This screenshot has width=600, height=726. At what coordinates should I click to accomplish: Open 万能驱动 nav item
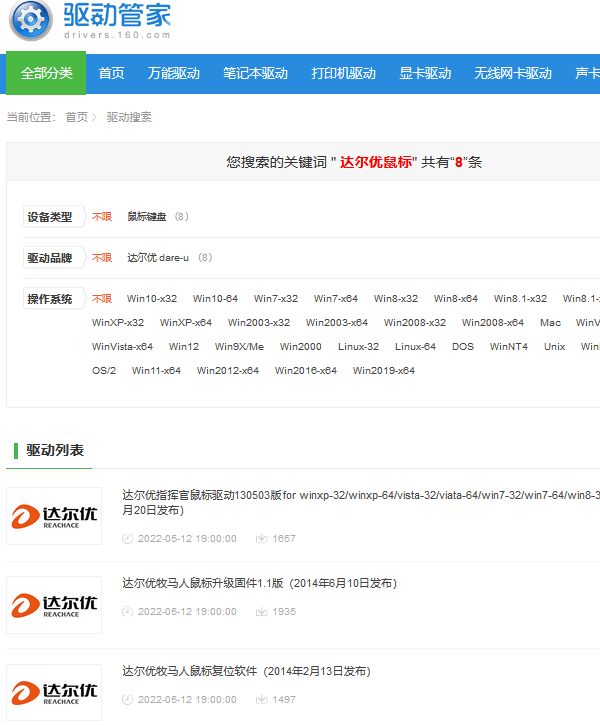[174, 73]
